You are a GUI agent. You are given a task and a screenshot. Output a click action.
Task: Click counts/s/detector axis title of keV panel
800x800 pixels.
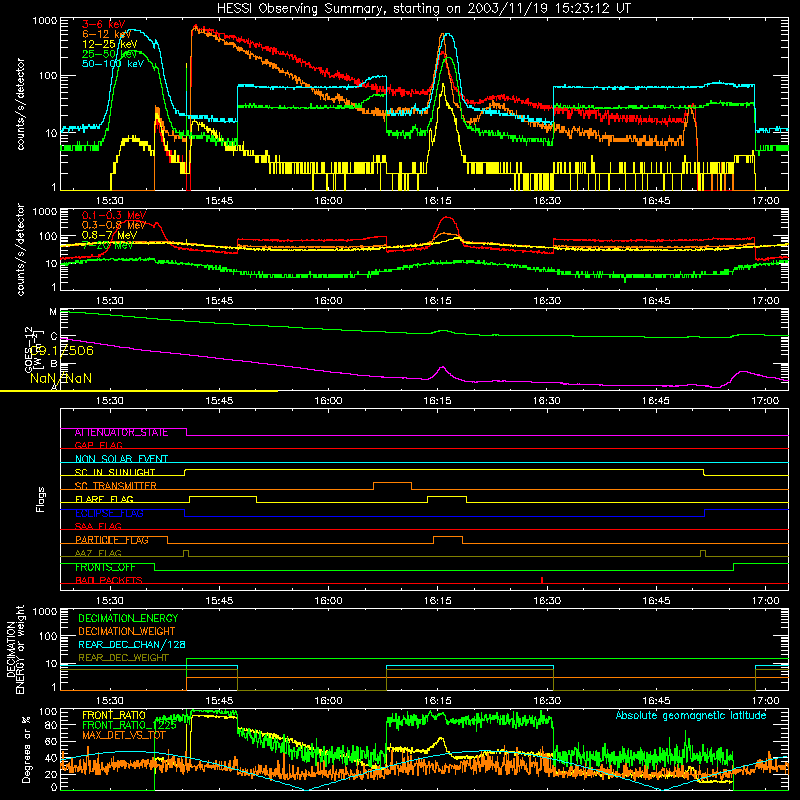20,104
